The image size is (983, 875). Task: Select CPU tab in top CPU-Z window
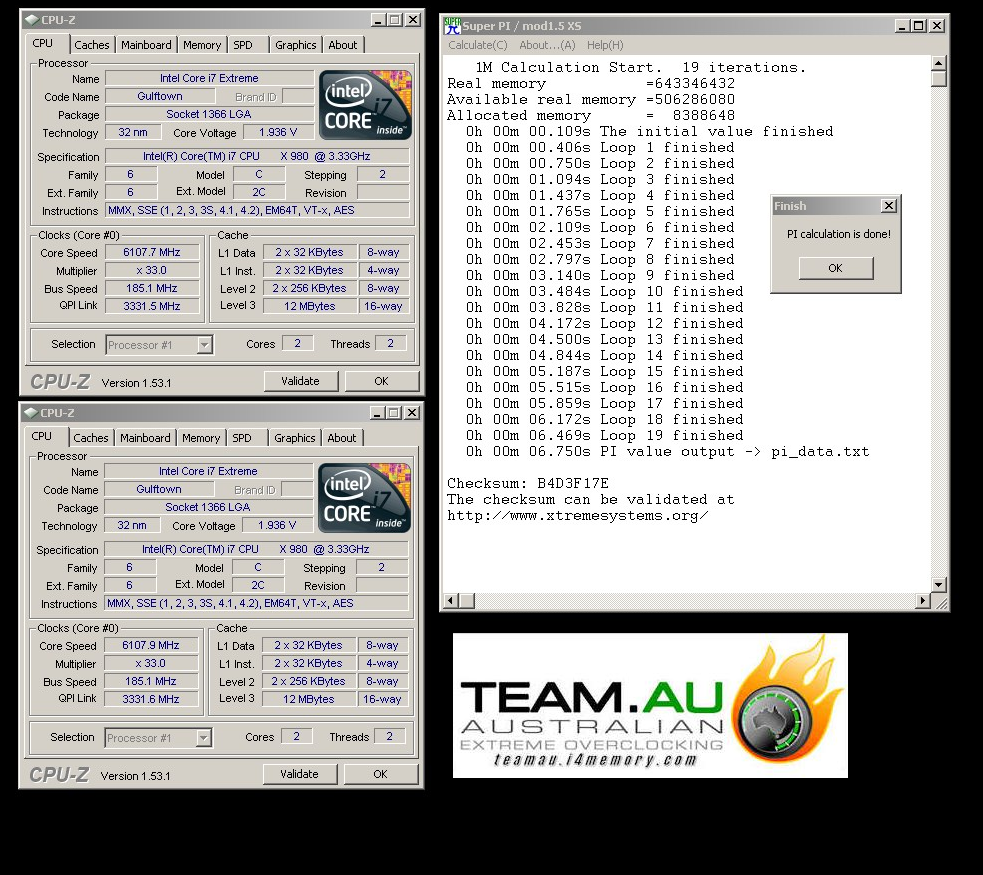coord(43,43)
